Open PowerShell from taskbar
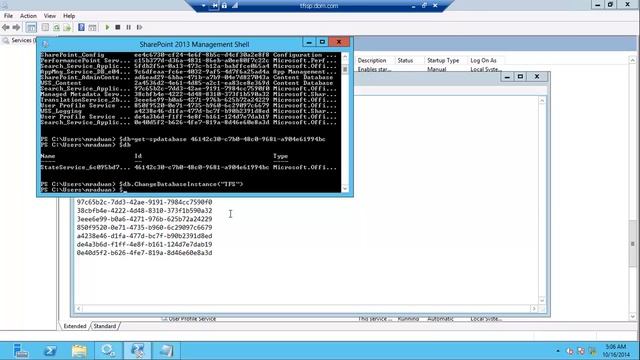The image size is (640, 360). 50,351
